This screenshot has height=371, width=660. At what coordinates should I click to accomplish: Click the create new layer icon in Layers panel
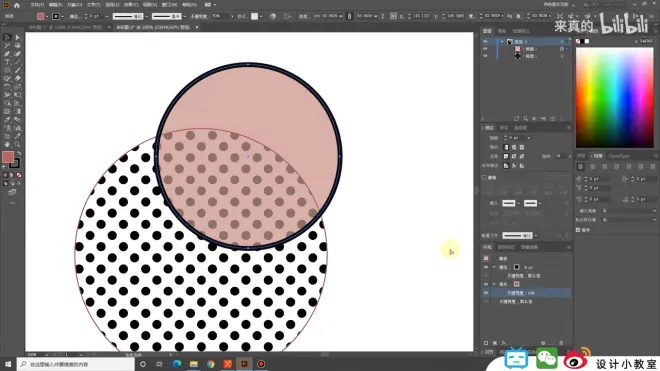(552, 119)
